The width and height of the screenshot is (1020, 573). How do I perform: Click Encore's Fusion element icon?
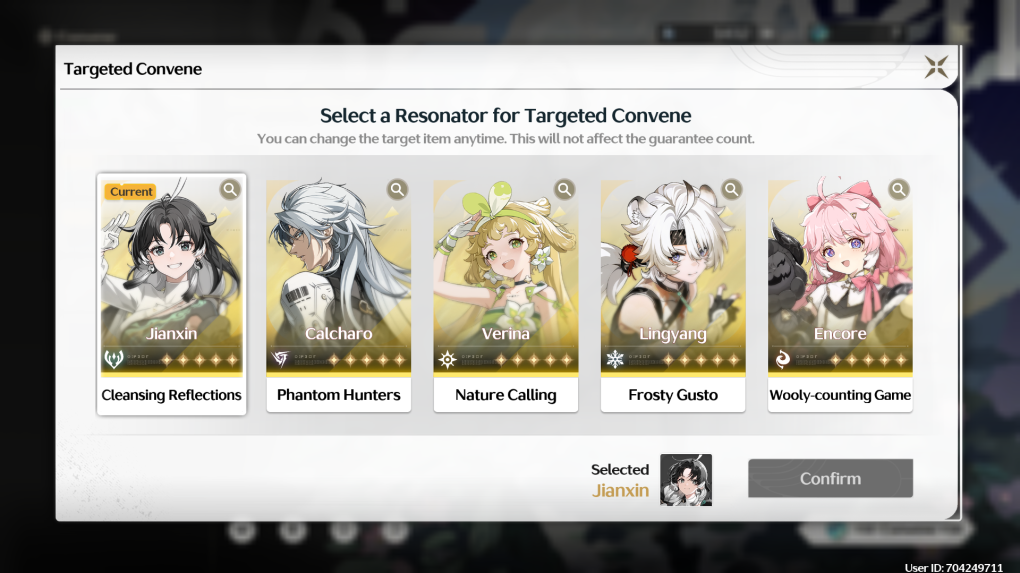pyautogui.click(x=782, y=359)
